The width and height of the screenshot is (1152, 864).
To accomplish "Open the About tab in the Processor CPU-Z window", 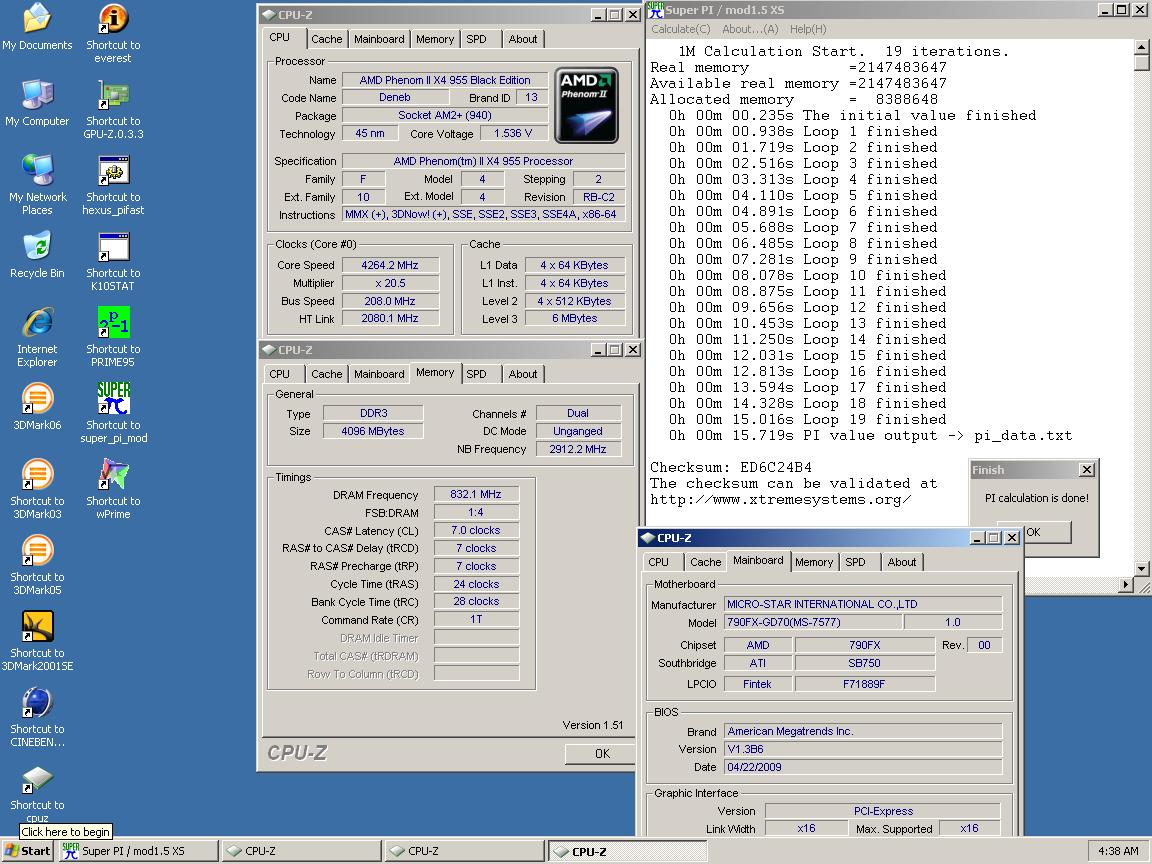I will click(522, 39).
